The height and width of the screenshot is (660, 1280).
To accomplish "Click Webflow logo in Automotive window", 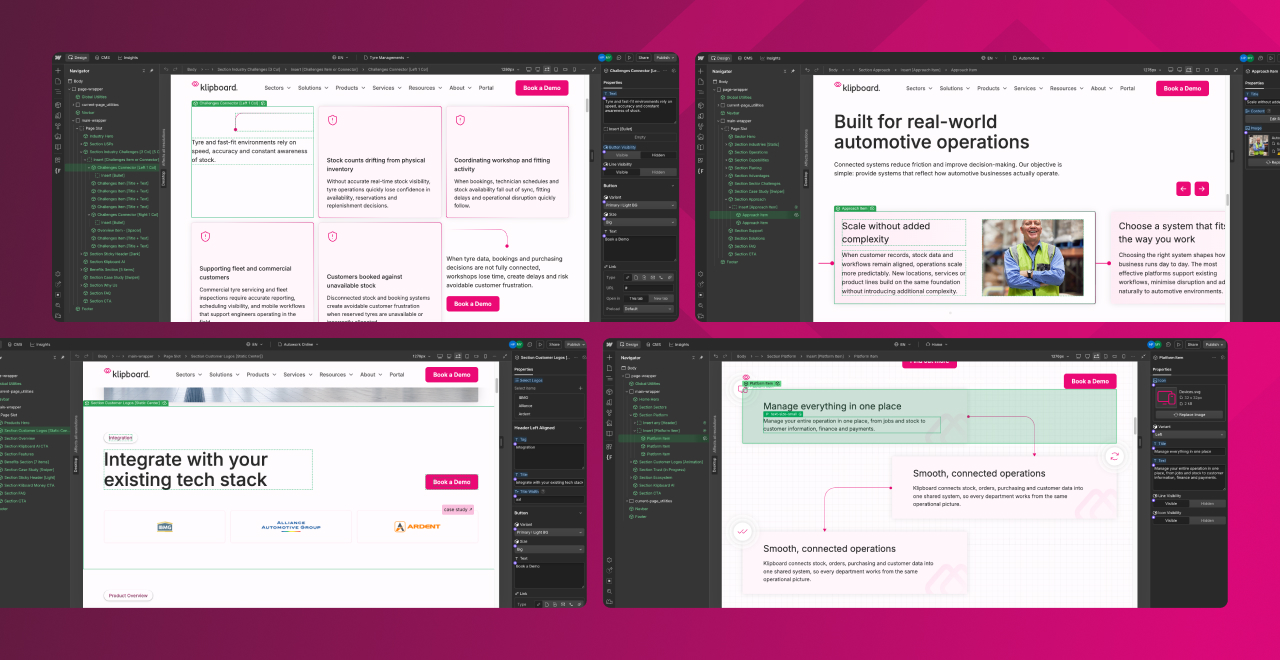I will 701,58.
